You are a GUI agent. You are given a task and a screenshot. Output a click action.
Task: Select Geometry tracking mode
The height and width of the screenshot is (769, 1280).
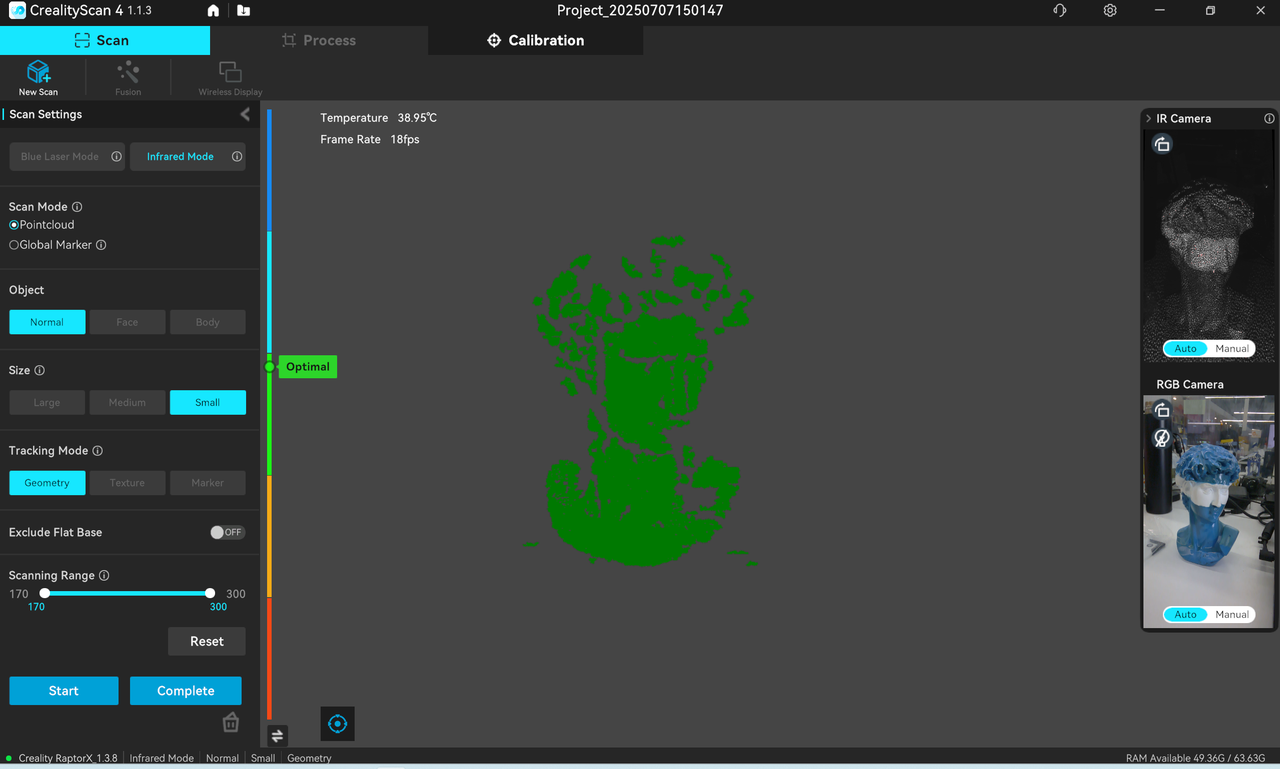[47, 483]
